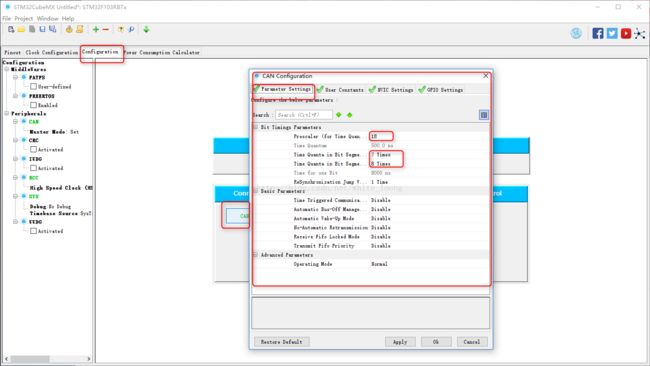This screenshot has height=366, width=650.
Task: Click the Apply button
Action: tap(400, 342)
